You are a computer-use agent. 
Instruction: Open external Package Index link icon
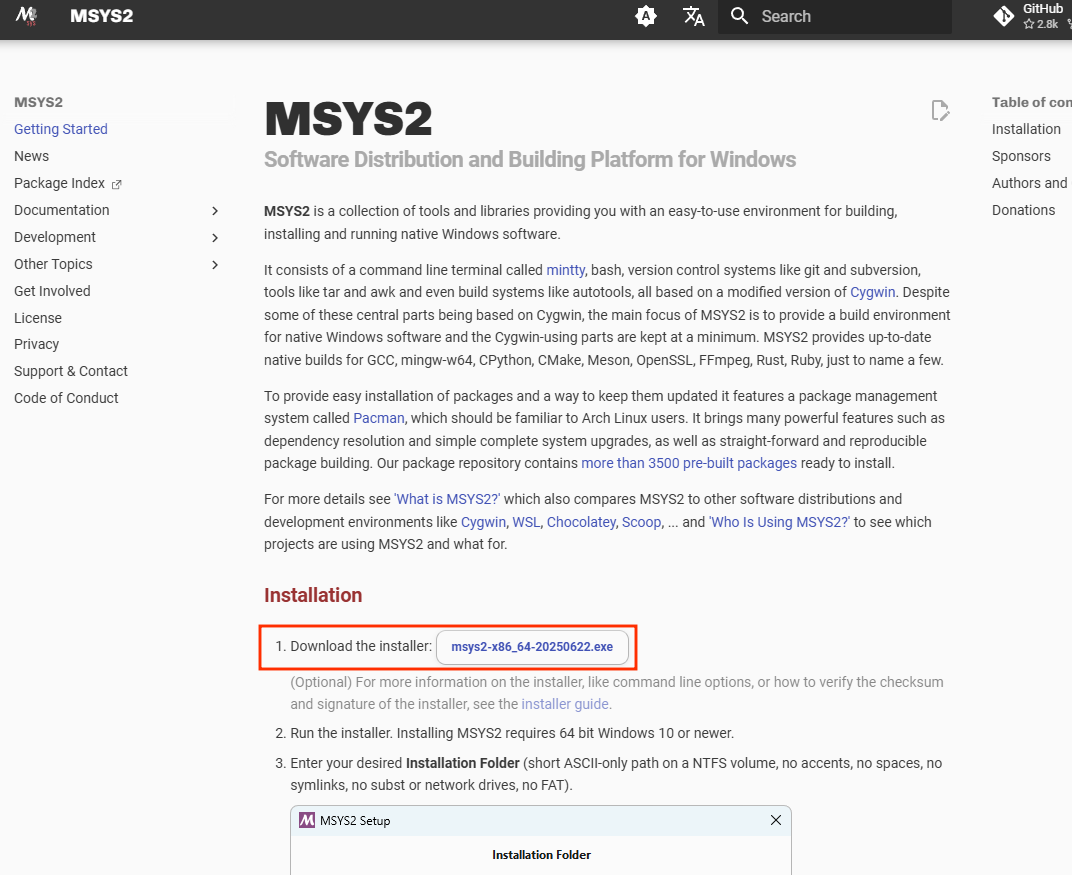click(116, 184)
